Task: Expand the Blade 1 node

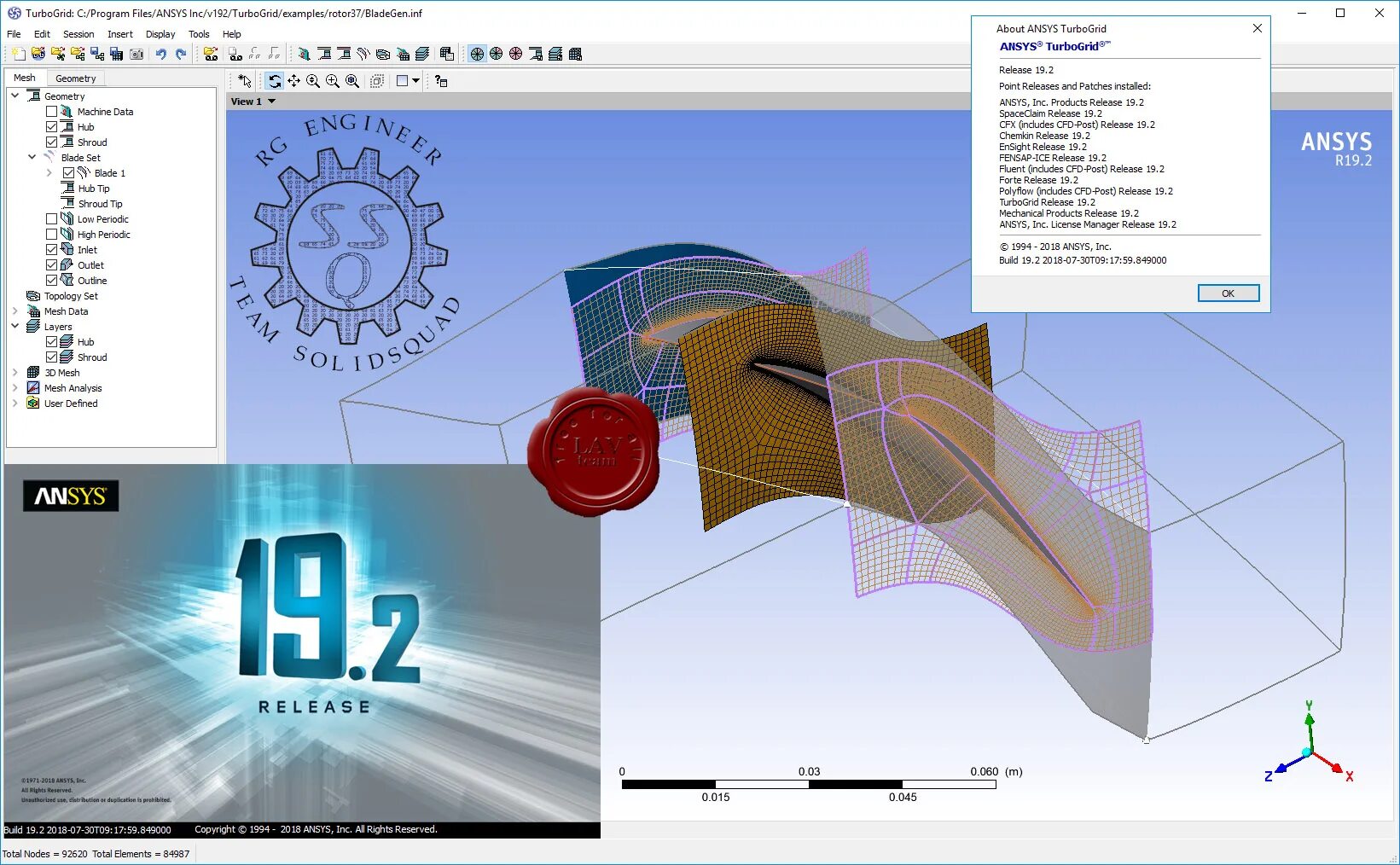Action: [49, 173]
